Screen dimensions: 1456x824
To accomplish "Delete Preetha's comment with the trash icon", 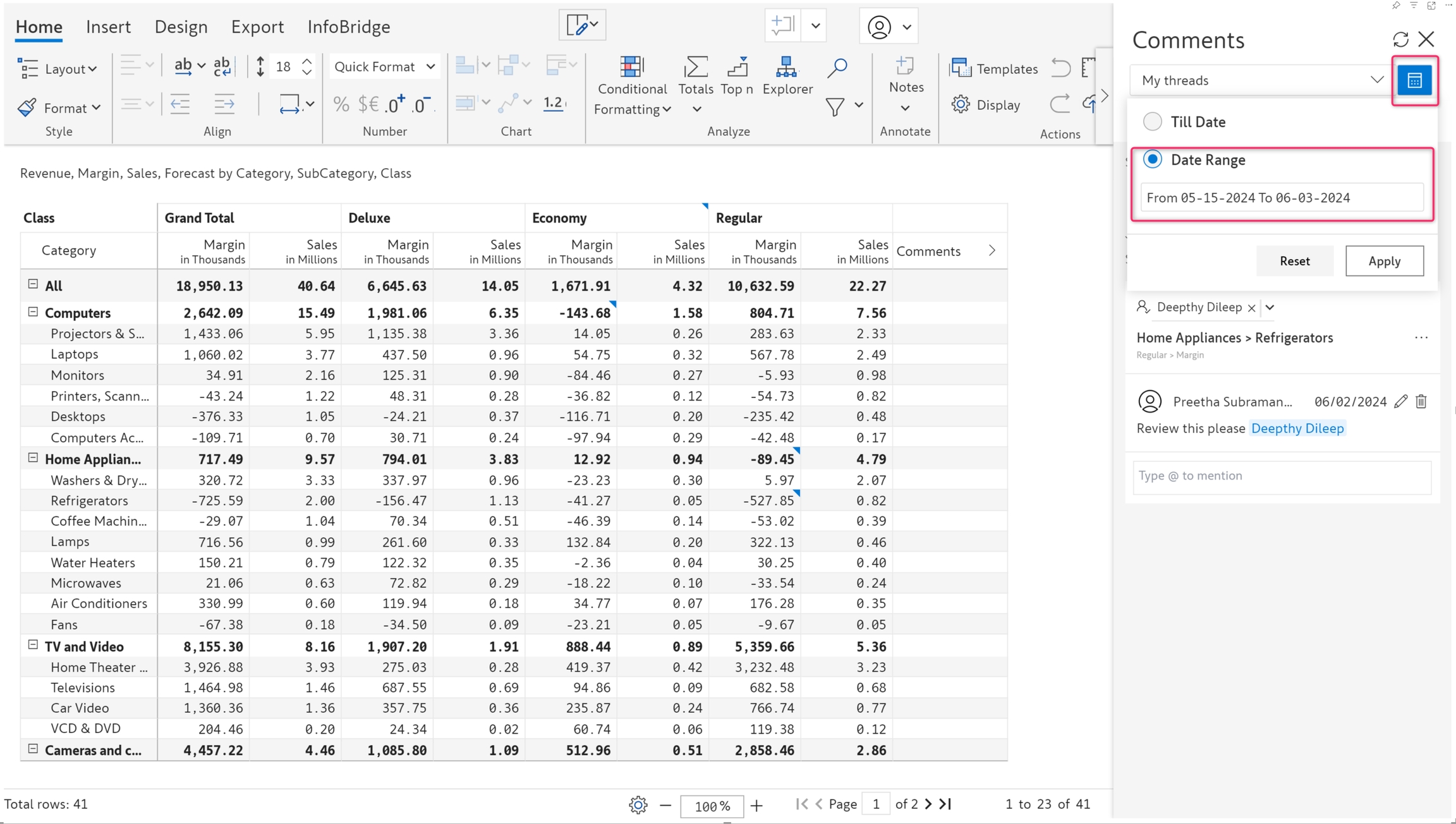I will coord(1421,401).
